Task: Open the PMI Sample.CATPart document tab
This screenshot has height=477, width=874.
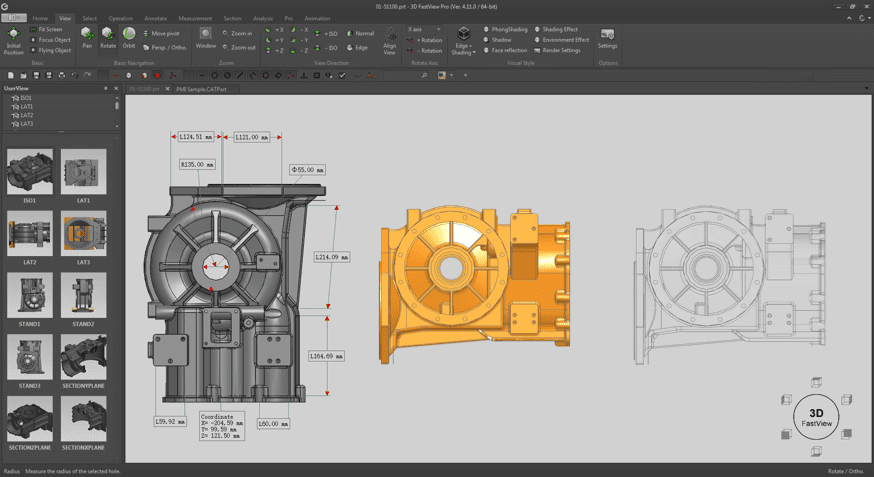Action: pyautogui.click(x=201, y=89)
